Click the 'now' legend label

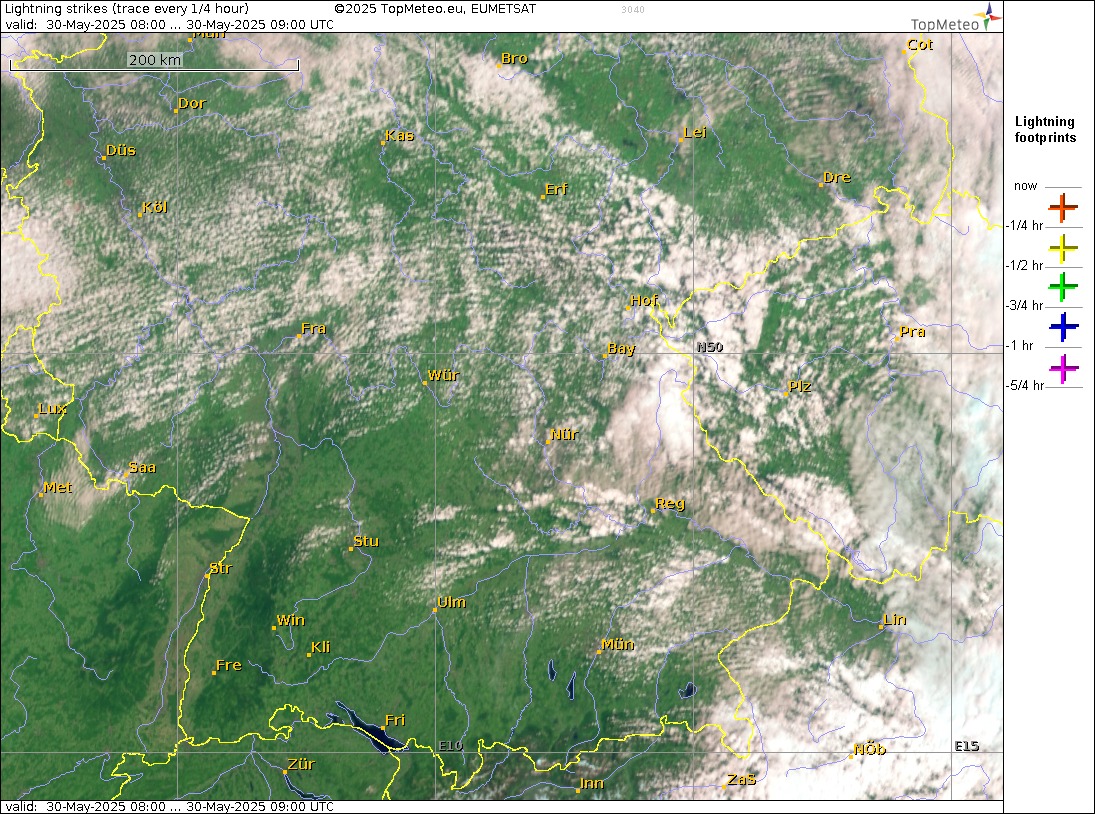(1025, 186)
